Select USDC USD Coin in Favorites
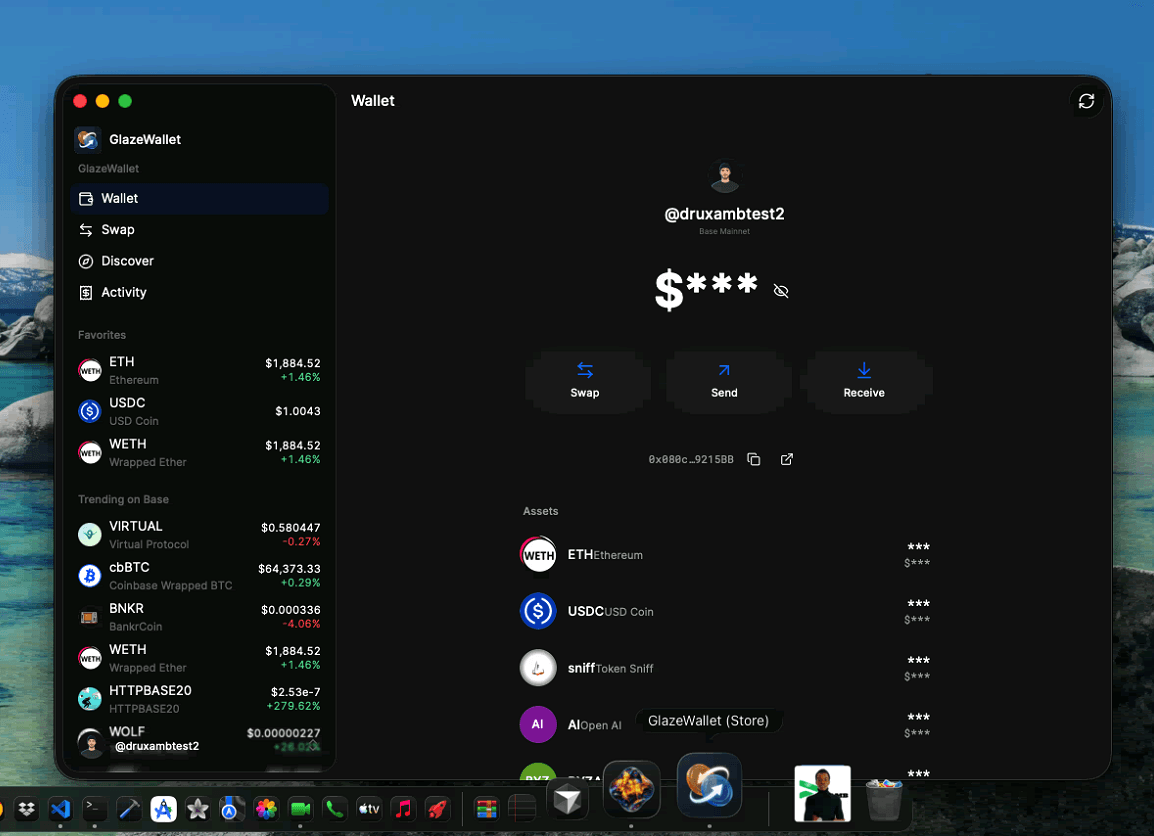 (199, 411)
